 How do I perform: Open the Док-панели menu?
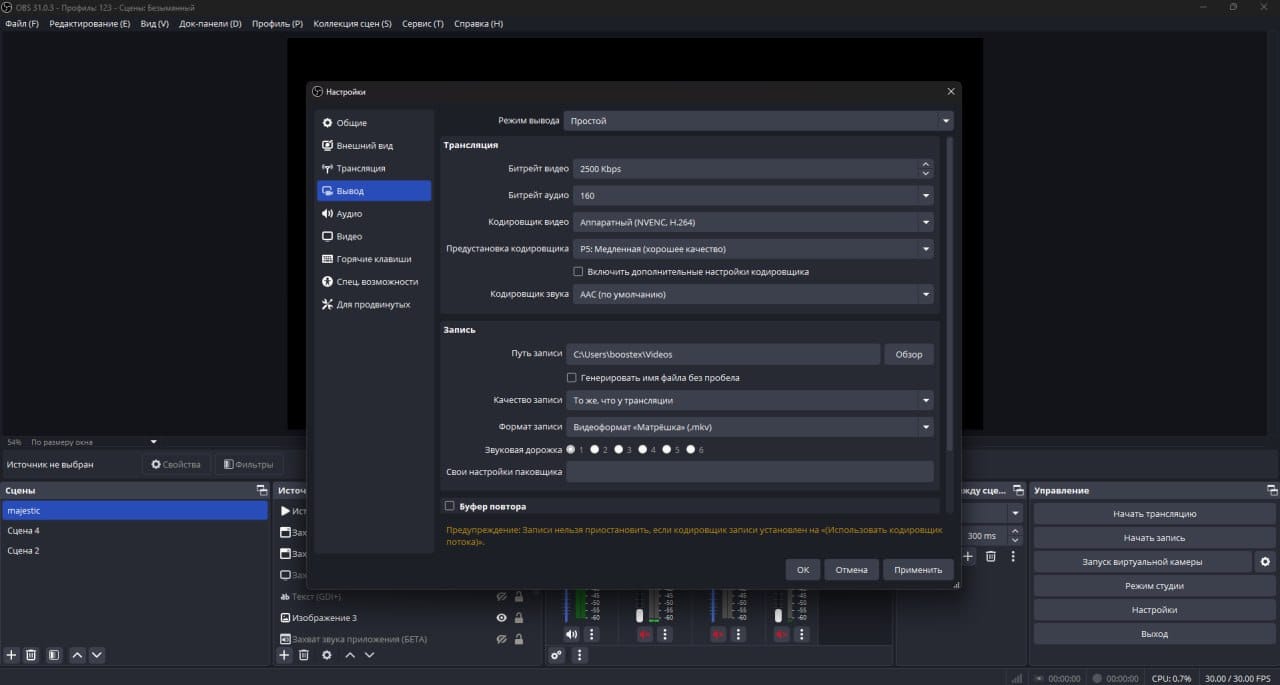click(x=210, y=23)
